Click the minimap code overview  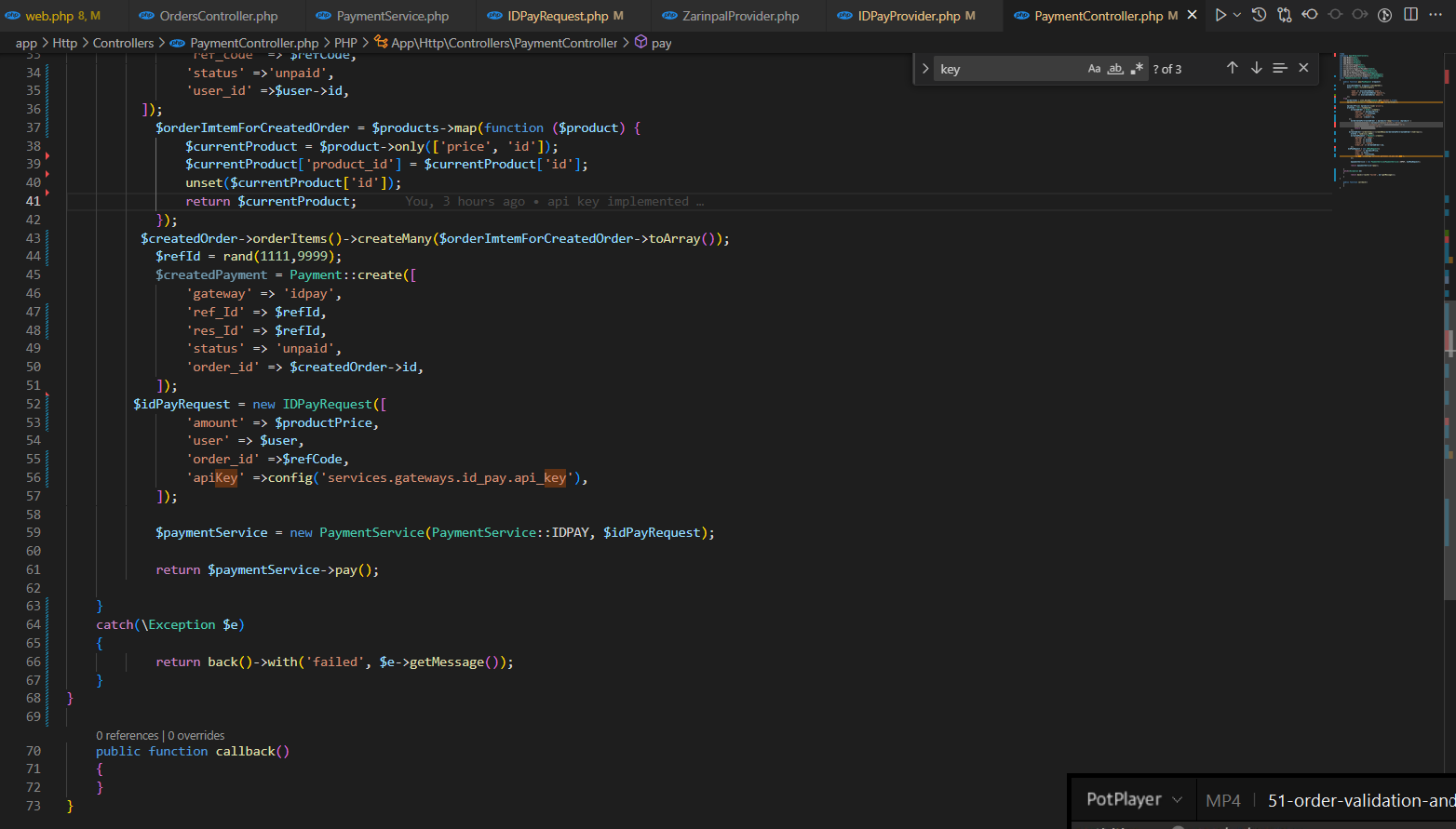(x=1387, y=121)
